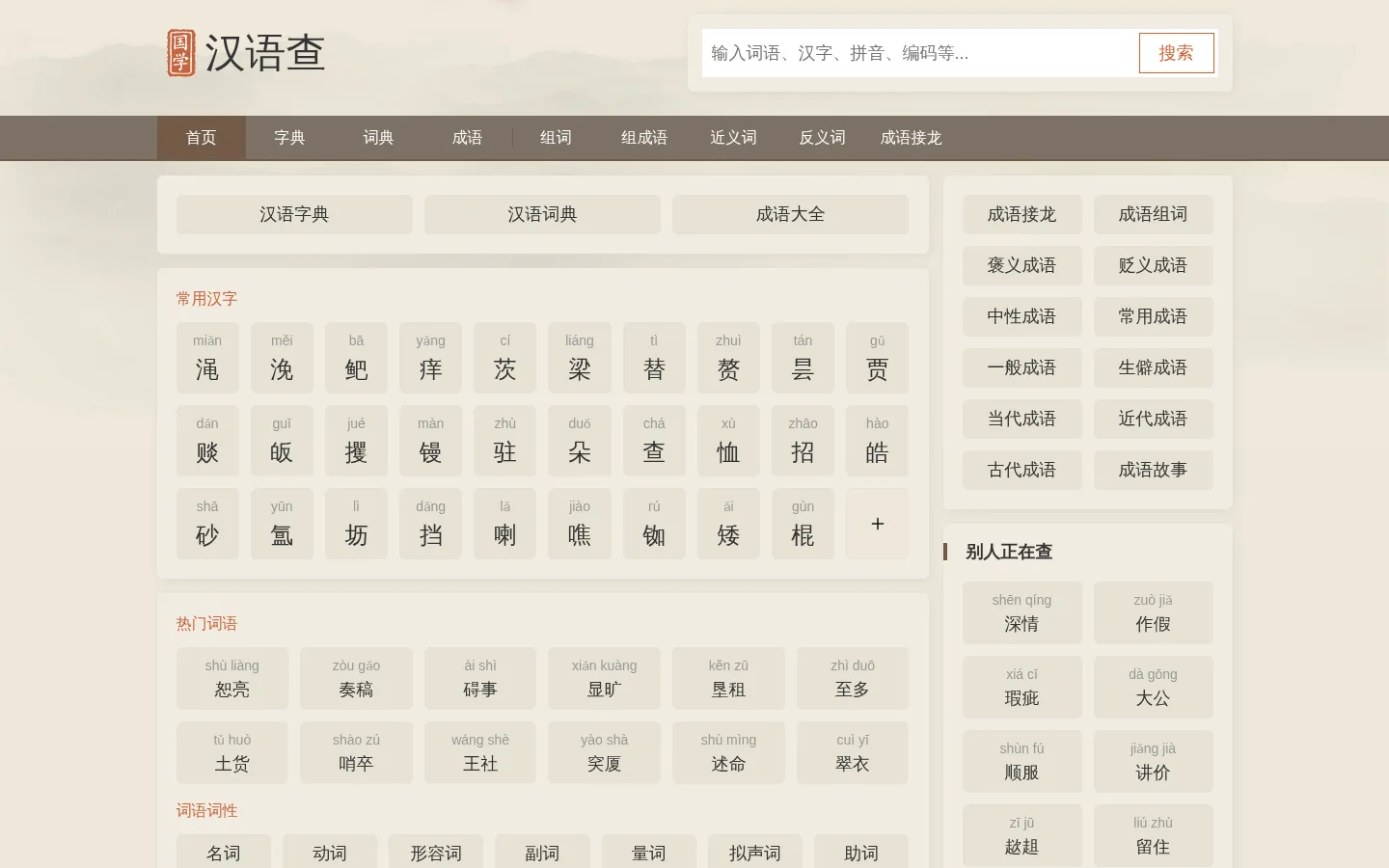1389x868 pixels.
Task: Open 组成语 in the navigation bar
Action: pyautogui.click(x=644, y=138)
